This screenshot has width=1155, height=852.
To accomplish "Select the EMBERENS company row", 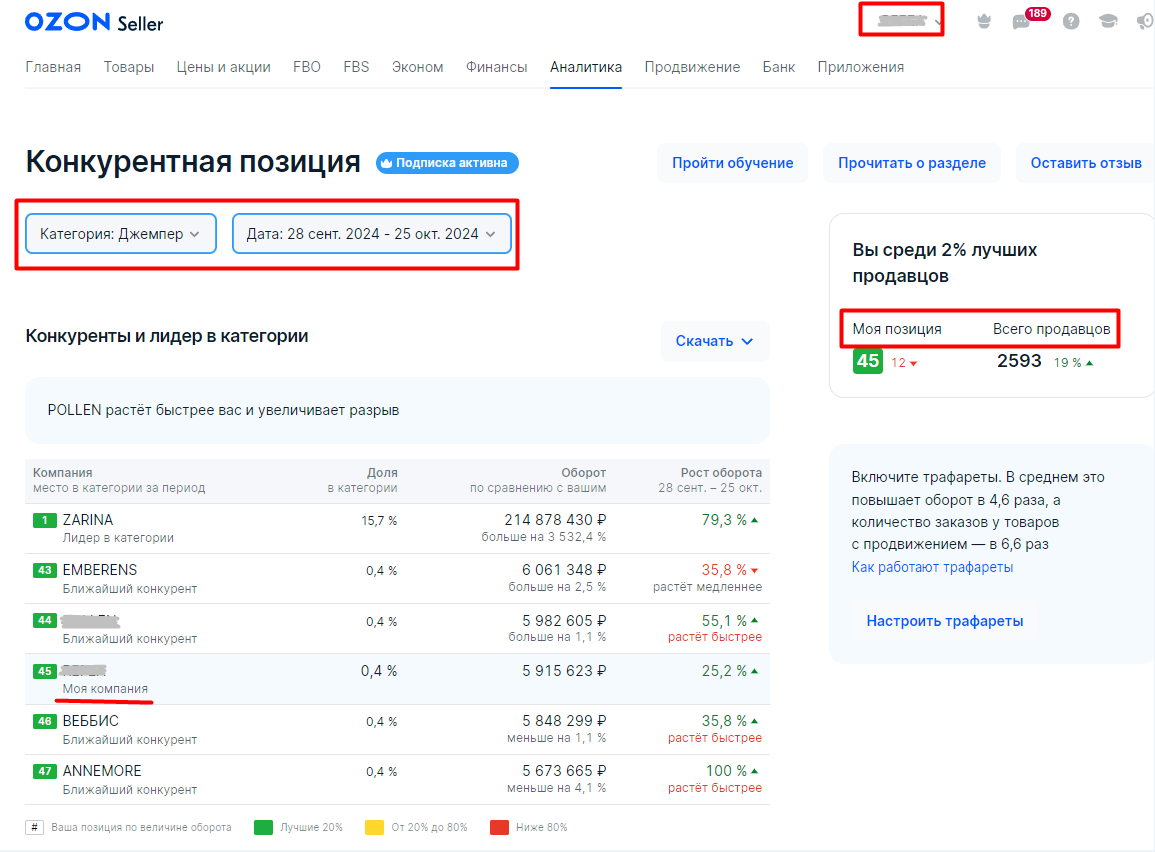I will (x=397, y=579).
